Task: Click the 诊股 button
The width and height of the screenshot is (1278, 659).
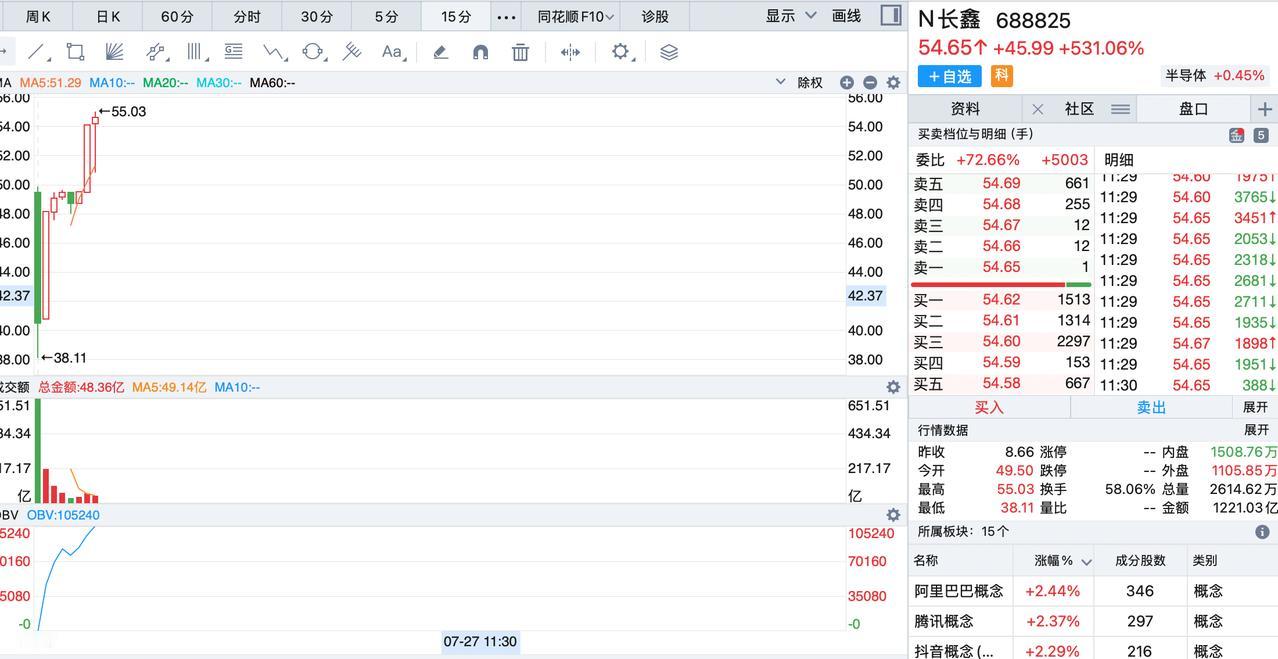Action: tap(655, 16)
